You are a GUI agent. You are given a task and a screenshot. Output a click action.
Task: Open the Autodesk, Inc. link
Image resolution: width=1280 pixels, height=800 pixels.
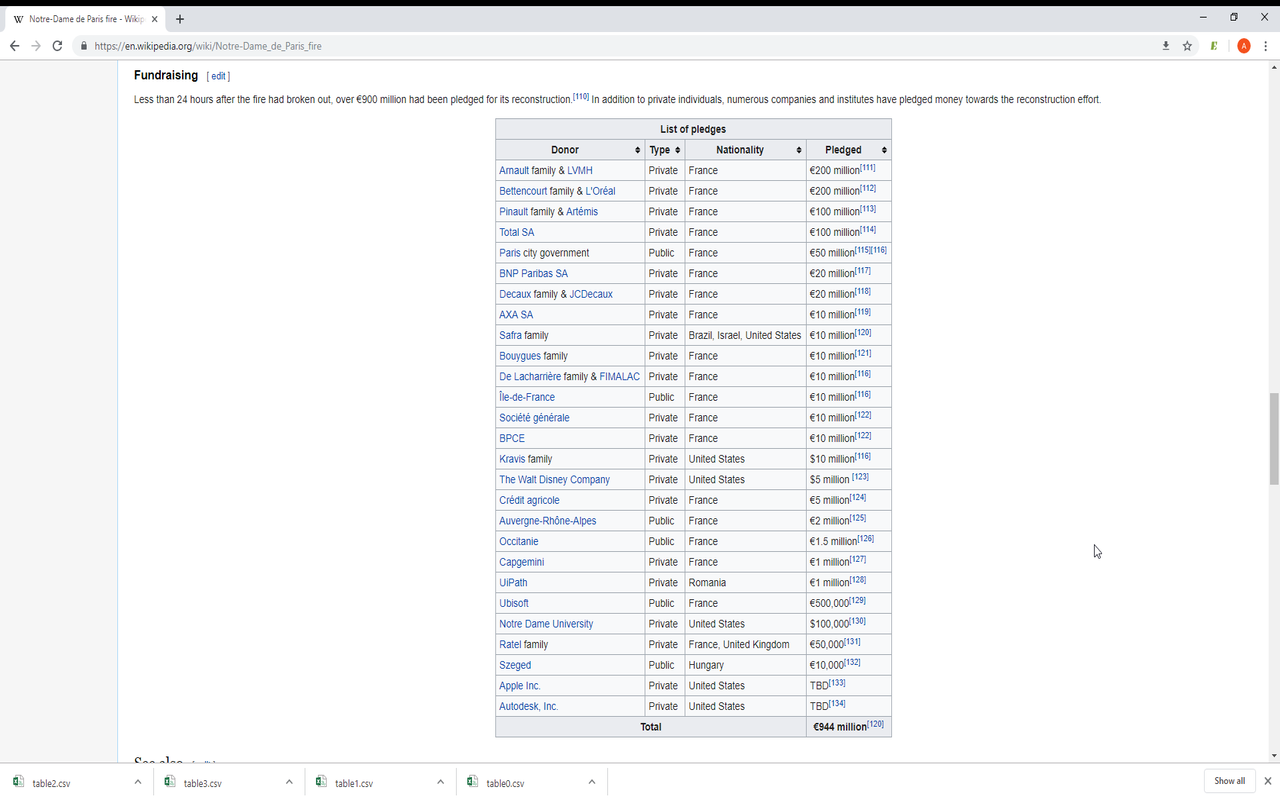coord(528,706)
